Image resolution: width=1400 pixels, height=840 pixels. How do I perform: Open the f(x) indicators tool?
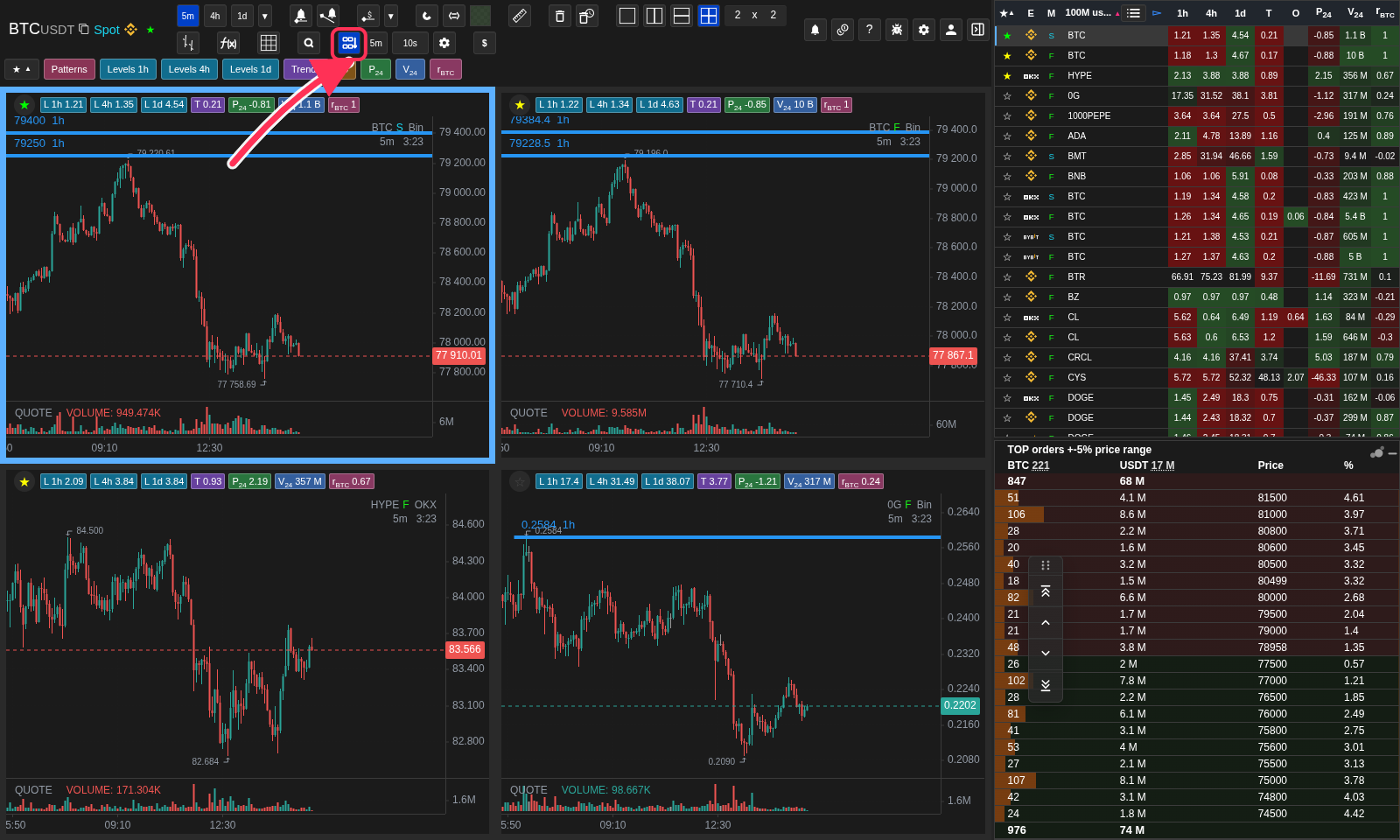point(228,43)
